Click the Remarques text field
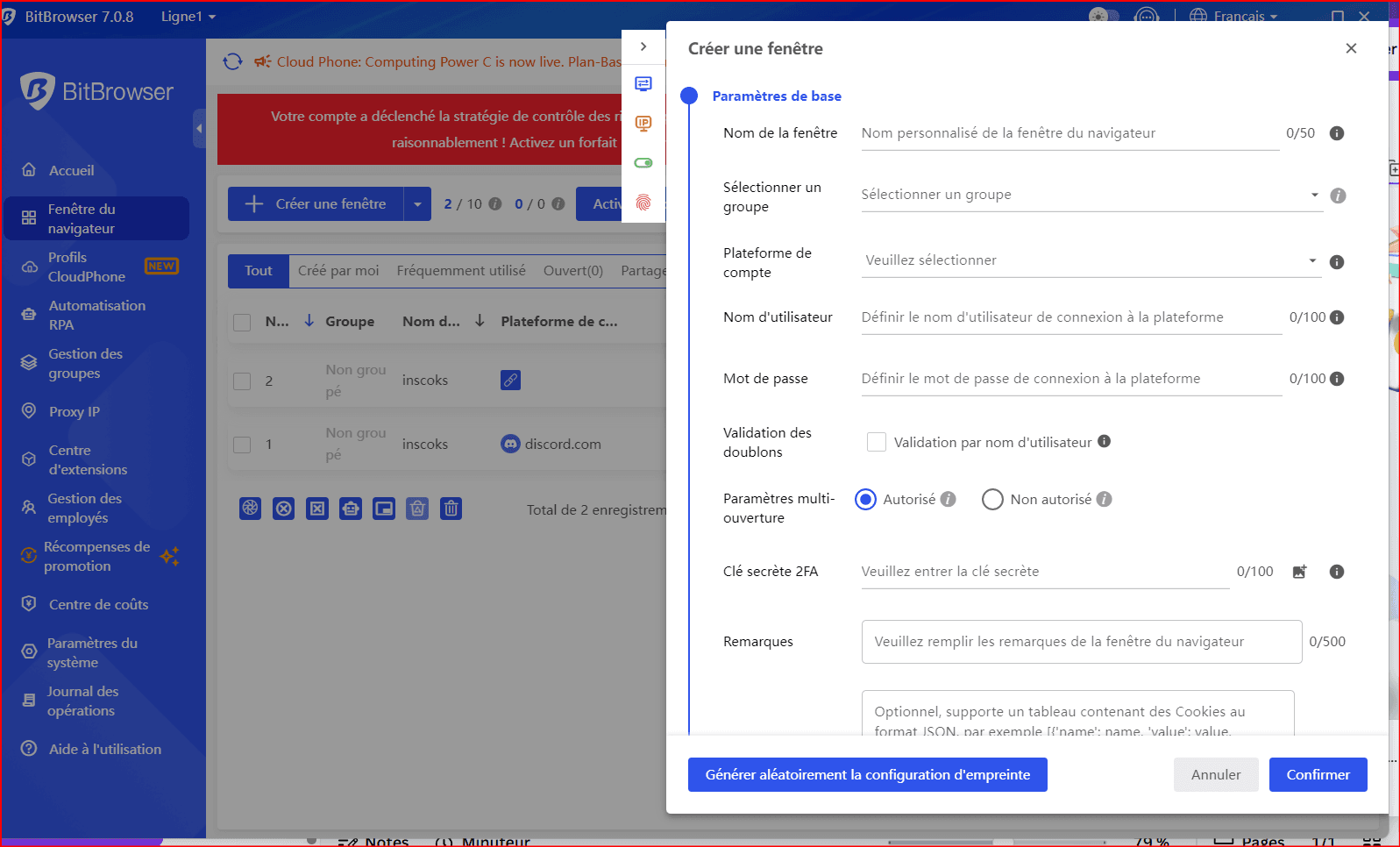Viewport: 1400px width, 847px height. coord(1081,642)
